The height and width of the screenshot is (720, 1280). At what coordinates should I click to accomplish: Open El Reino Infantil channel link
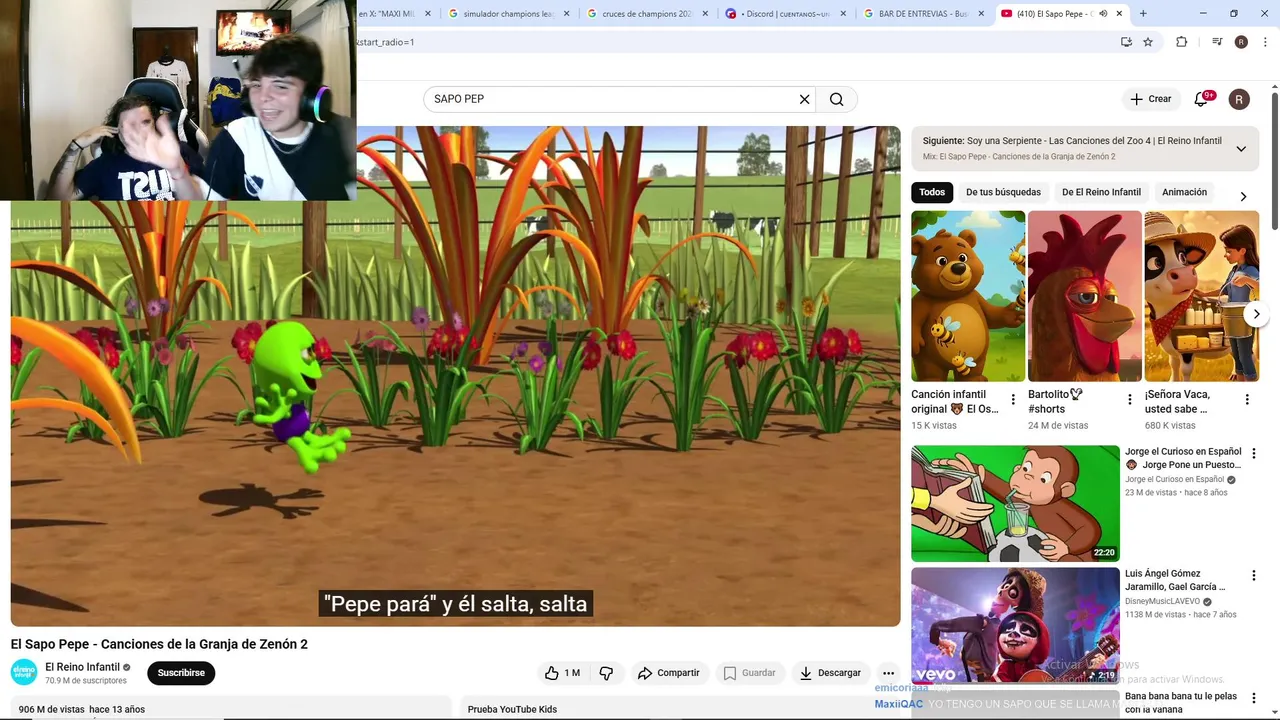[x=83, y=667]
